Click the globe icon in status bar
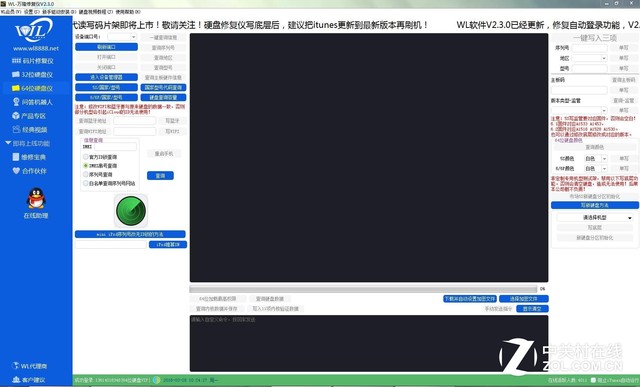The height and width of the screenshot is (387, 640). pos(156,380)
